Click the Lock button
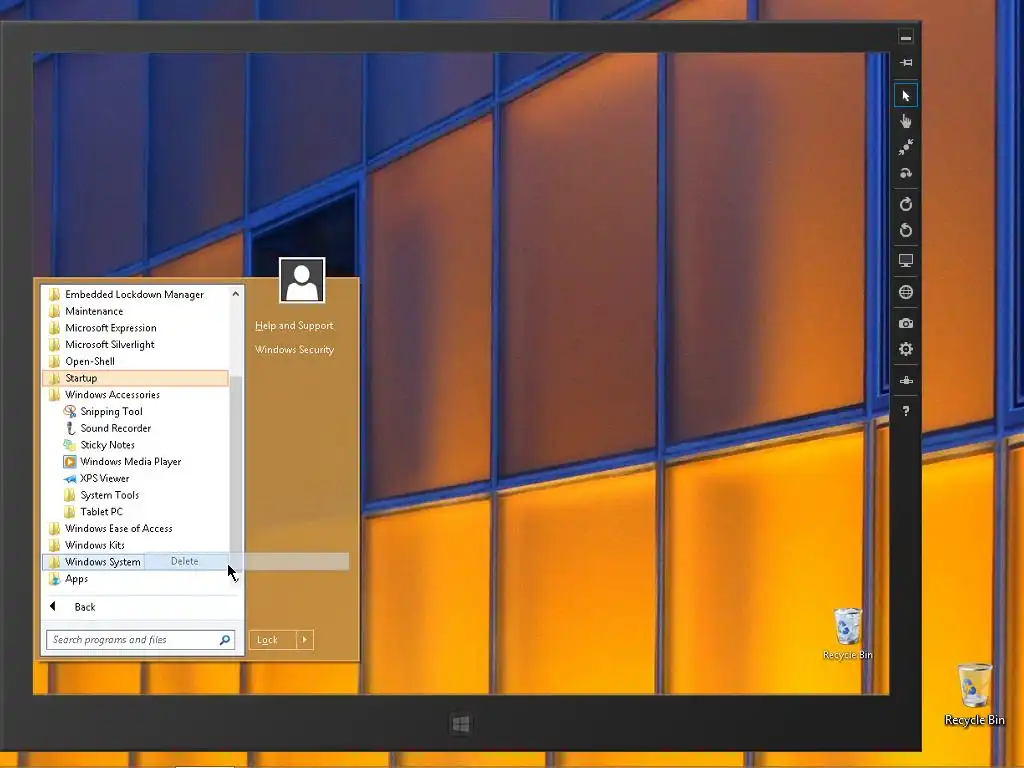Screen dimensions: 1024x768 click(x=272, y=639)
